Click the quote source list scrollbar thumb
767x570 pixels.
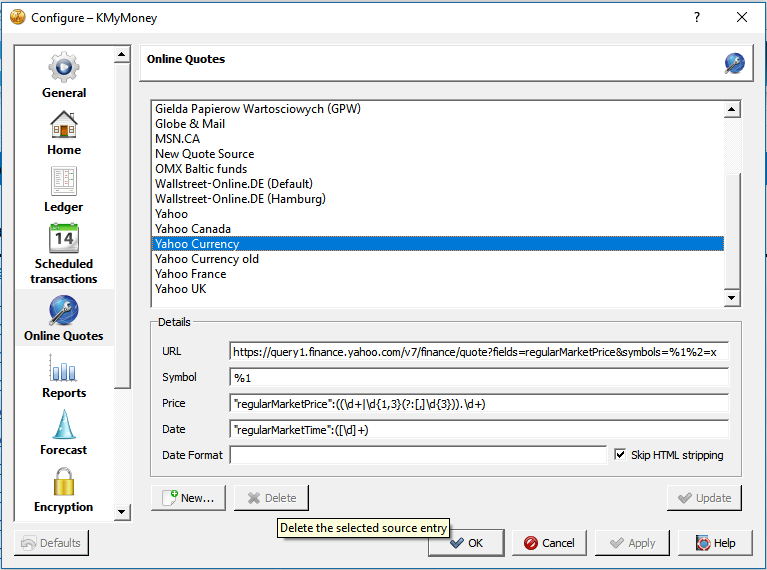click(732, 231)
